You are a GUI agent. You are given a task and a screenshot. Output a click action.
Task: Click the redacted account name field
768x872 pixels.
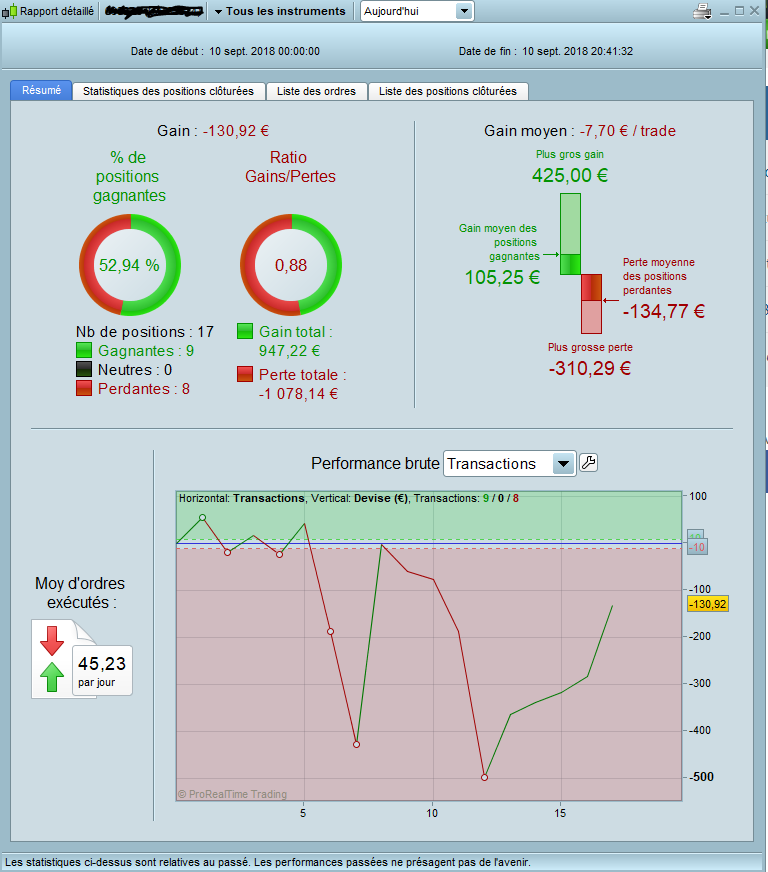[154, 11]
